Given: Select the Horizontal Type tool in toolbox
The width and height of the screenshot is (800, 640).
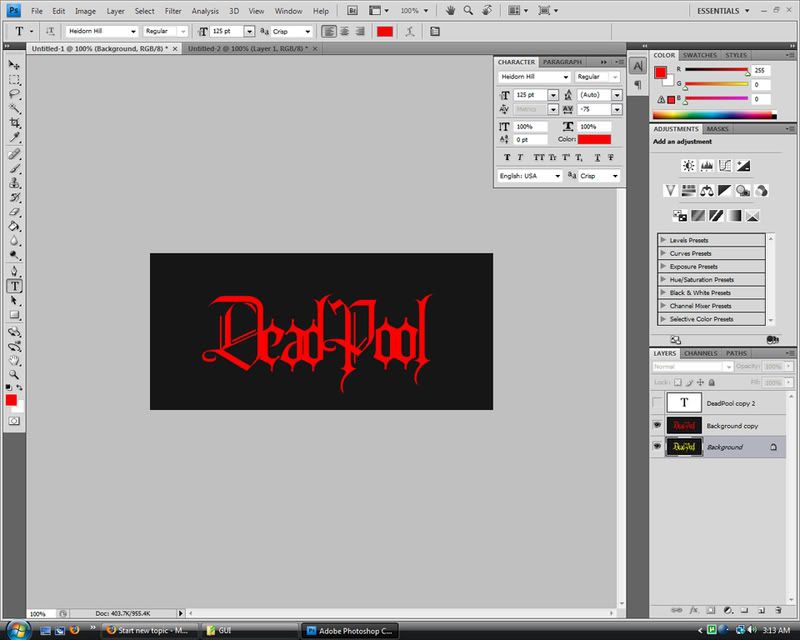Looking at the screenshot, I should coord(14,286).
